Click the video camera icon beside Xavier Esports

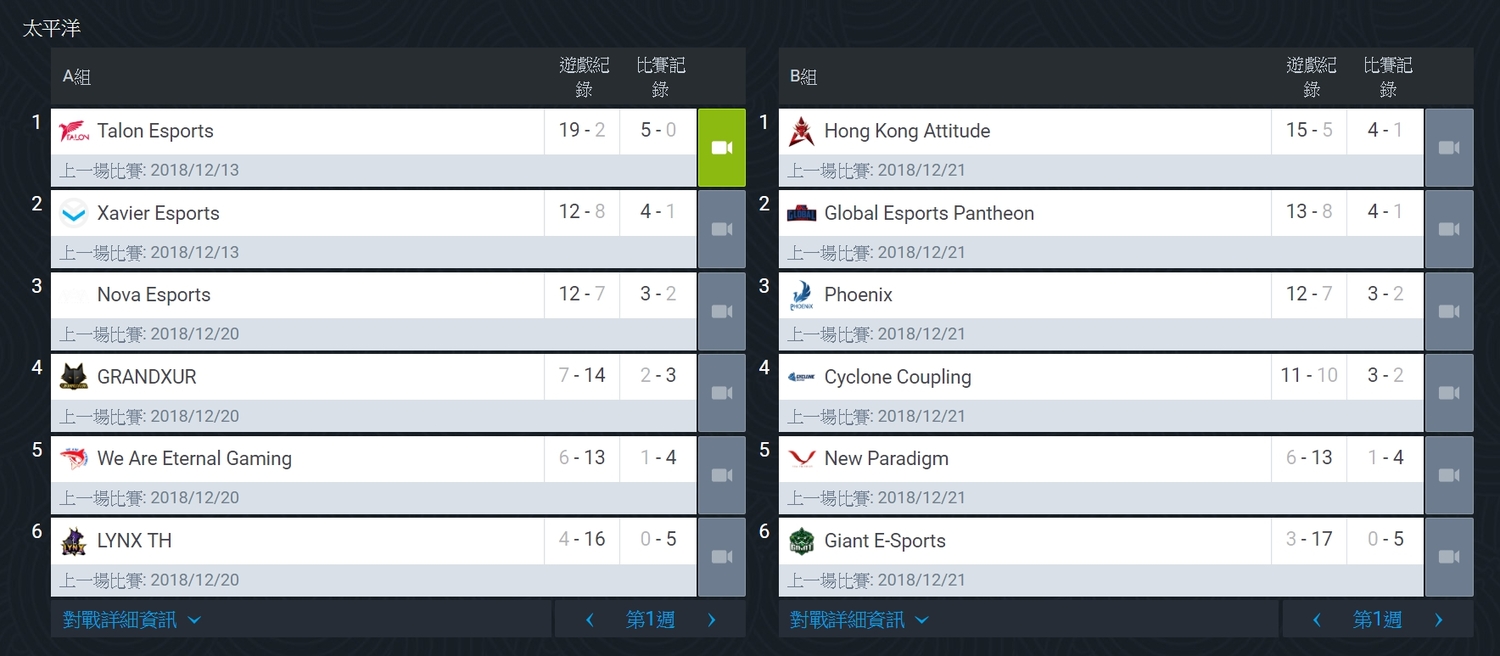[722, 230]
